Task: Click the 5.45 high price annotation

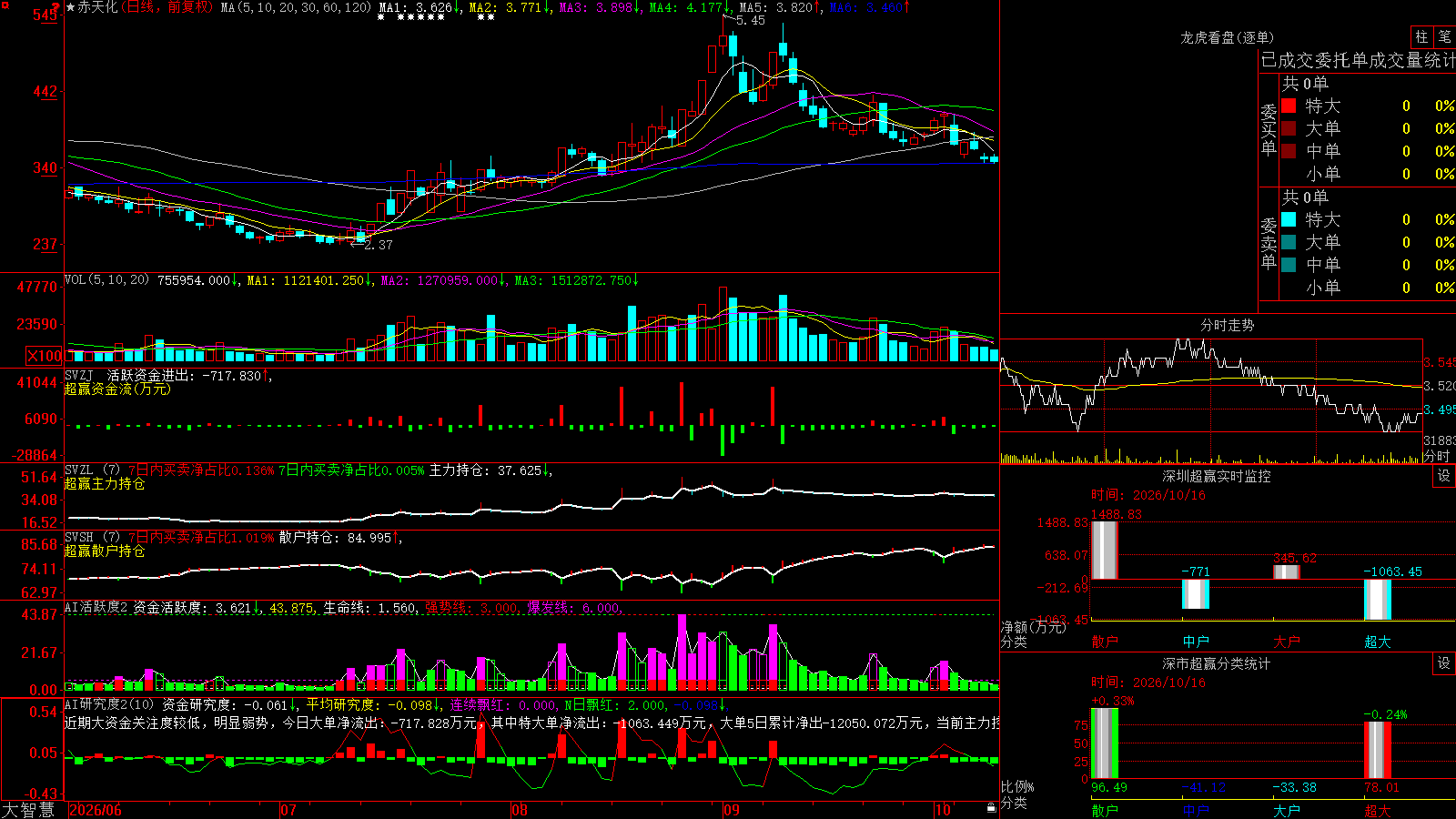Action: coord(750,20)
